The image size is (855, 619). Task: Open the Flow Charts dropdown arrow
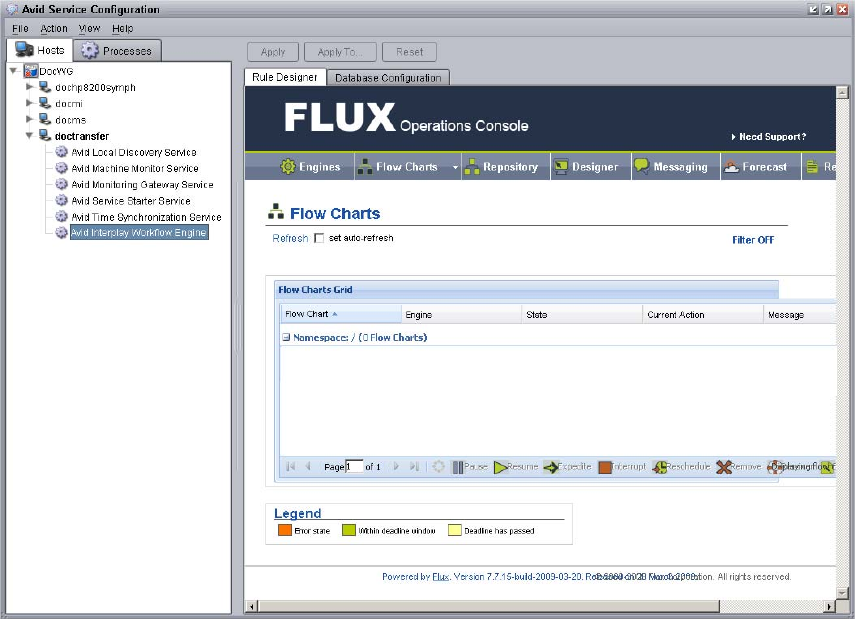point(455,167)
